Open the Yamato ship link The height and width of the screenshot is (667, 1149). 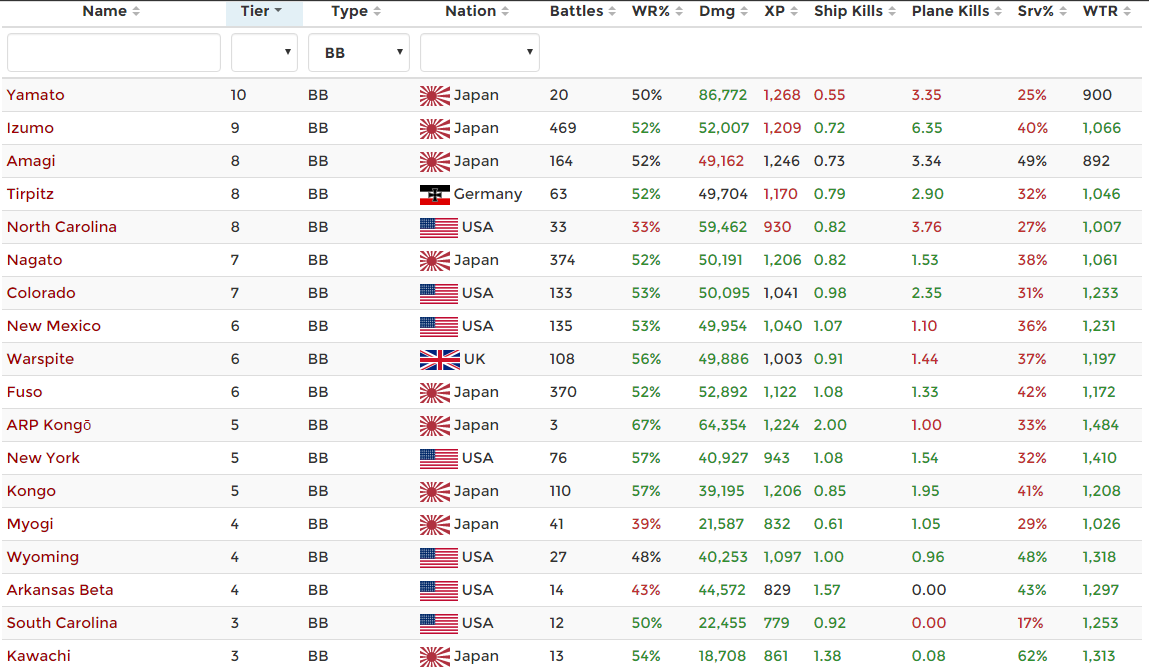[36, 95]
